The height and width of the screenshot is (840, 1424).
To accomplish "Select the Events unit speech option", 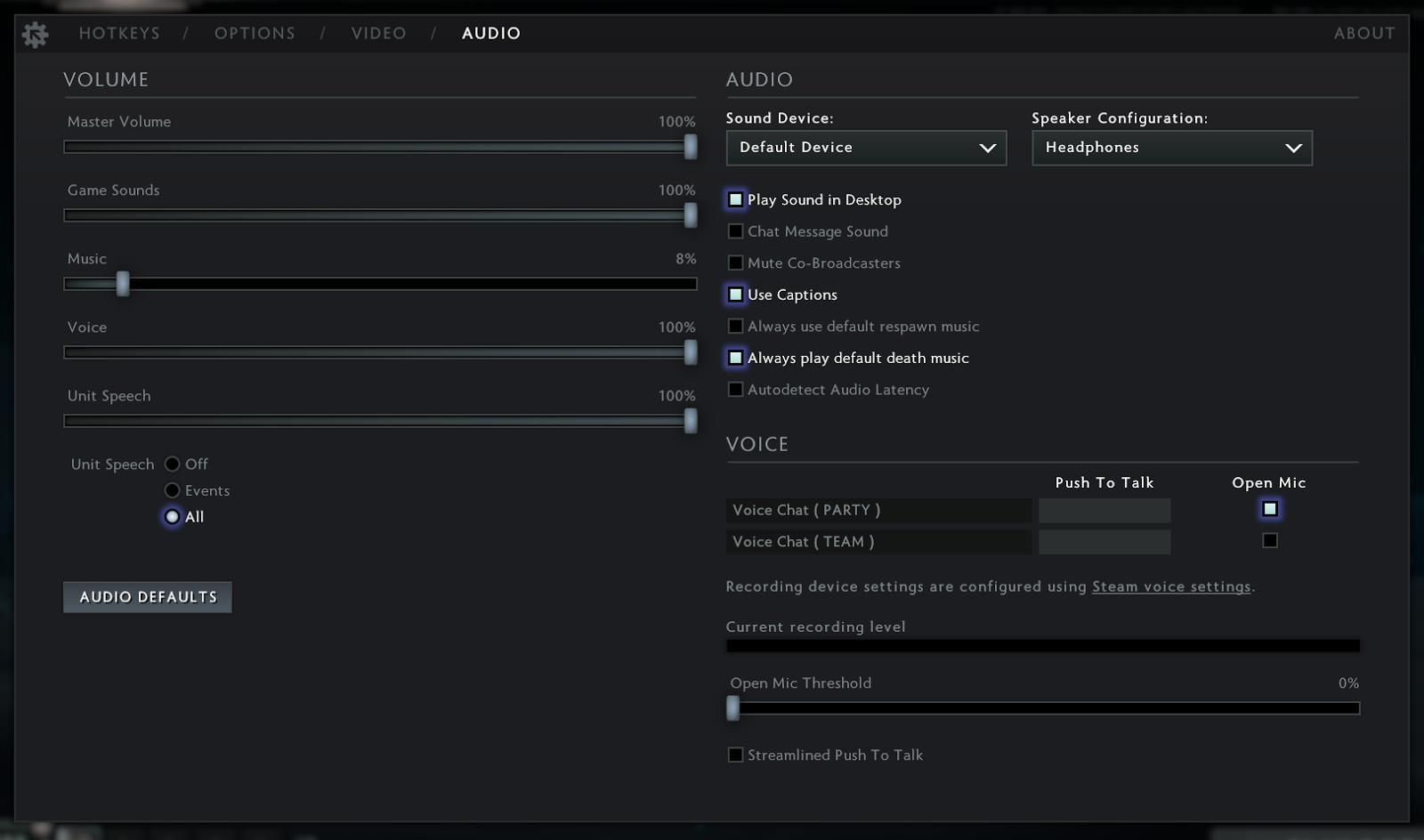I will pos(173,490).
